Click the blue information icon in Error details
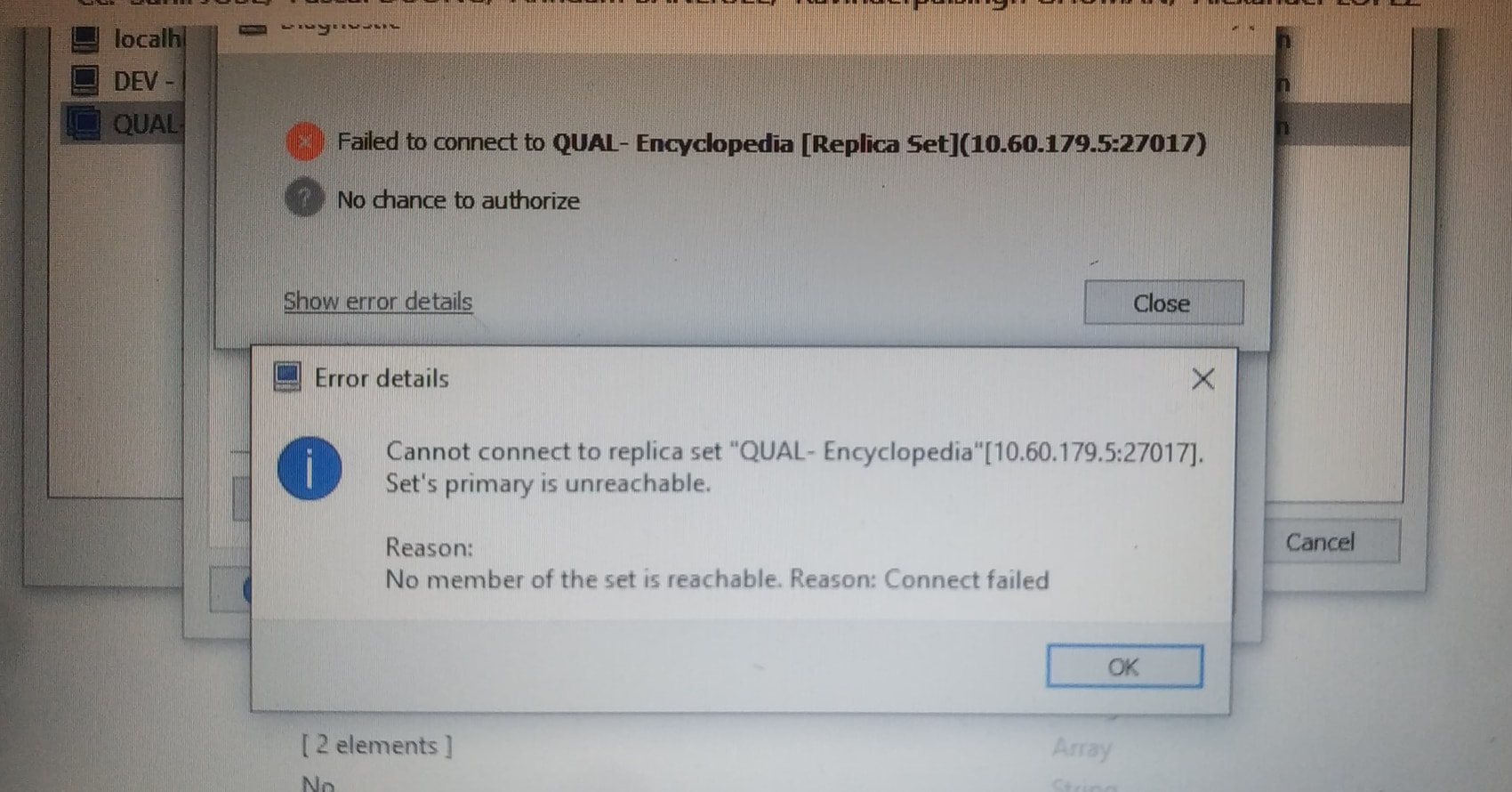Image resolution: width=1512 pixels, height=792 pixels. click(310, 468)
